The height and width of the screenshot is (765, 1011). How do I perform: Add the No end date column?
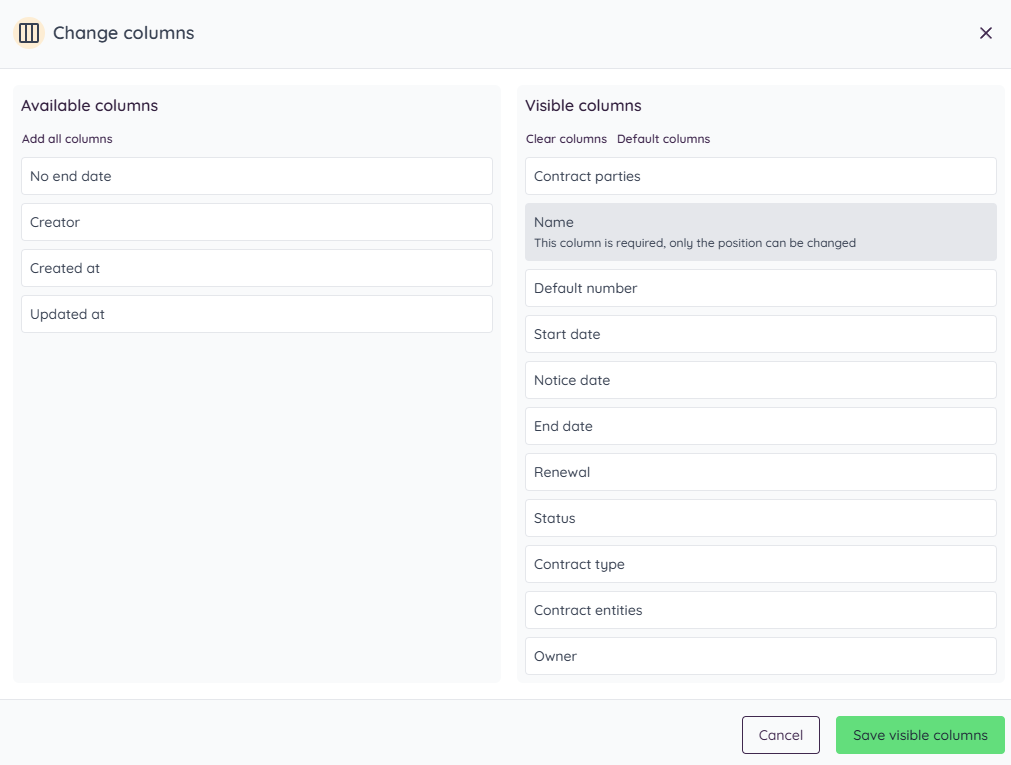256,176
